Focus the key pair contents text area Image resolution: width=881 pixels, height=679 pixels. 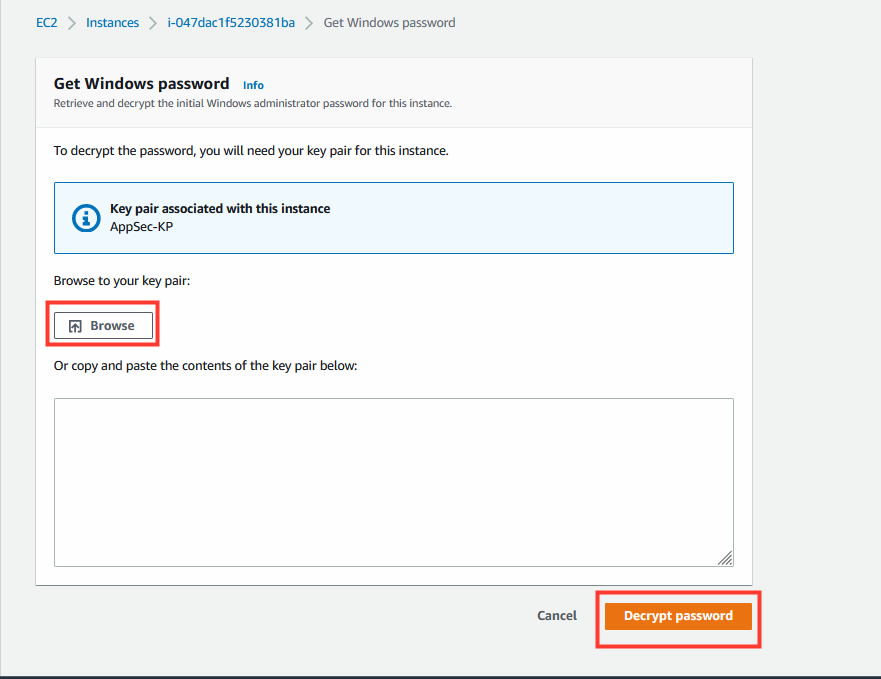[394, 482]
